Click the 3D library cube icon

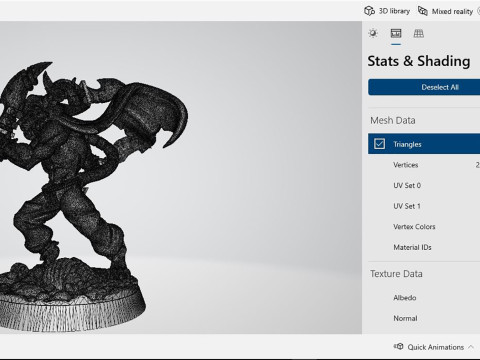coord(369,11)
